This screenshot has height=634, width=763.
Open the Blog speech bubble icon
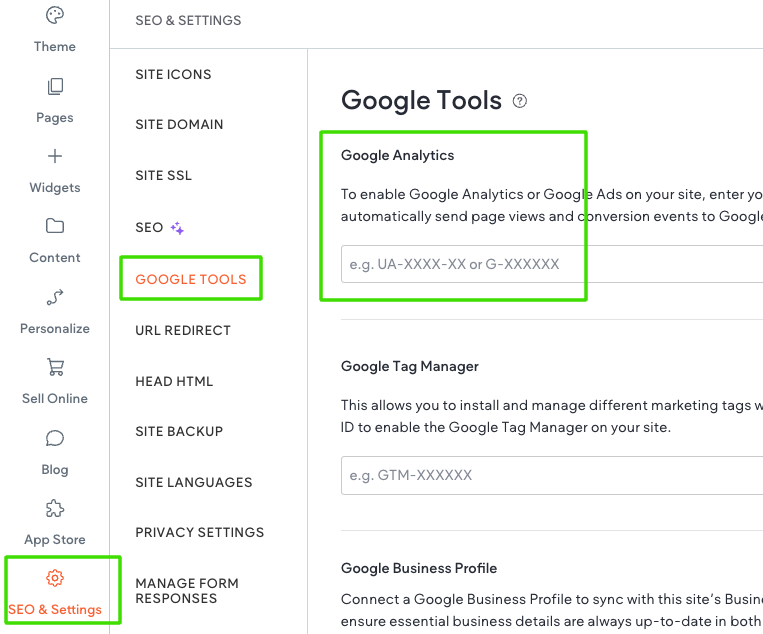tap(55, 438)
